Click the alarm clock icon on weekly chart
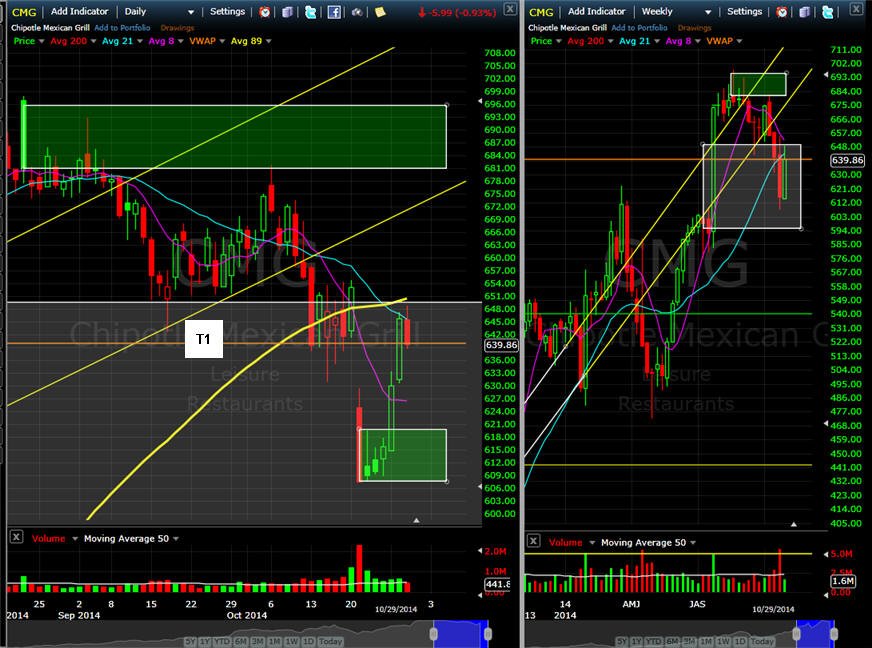 [782, 12]
